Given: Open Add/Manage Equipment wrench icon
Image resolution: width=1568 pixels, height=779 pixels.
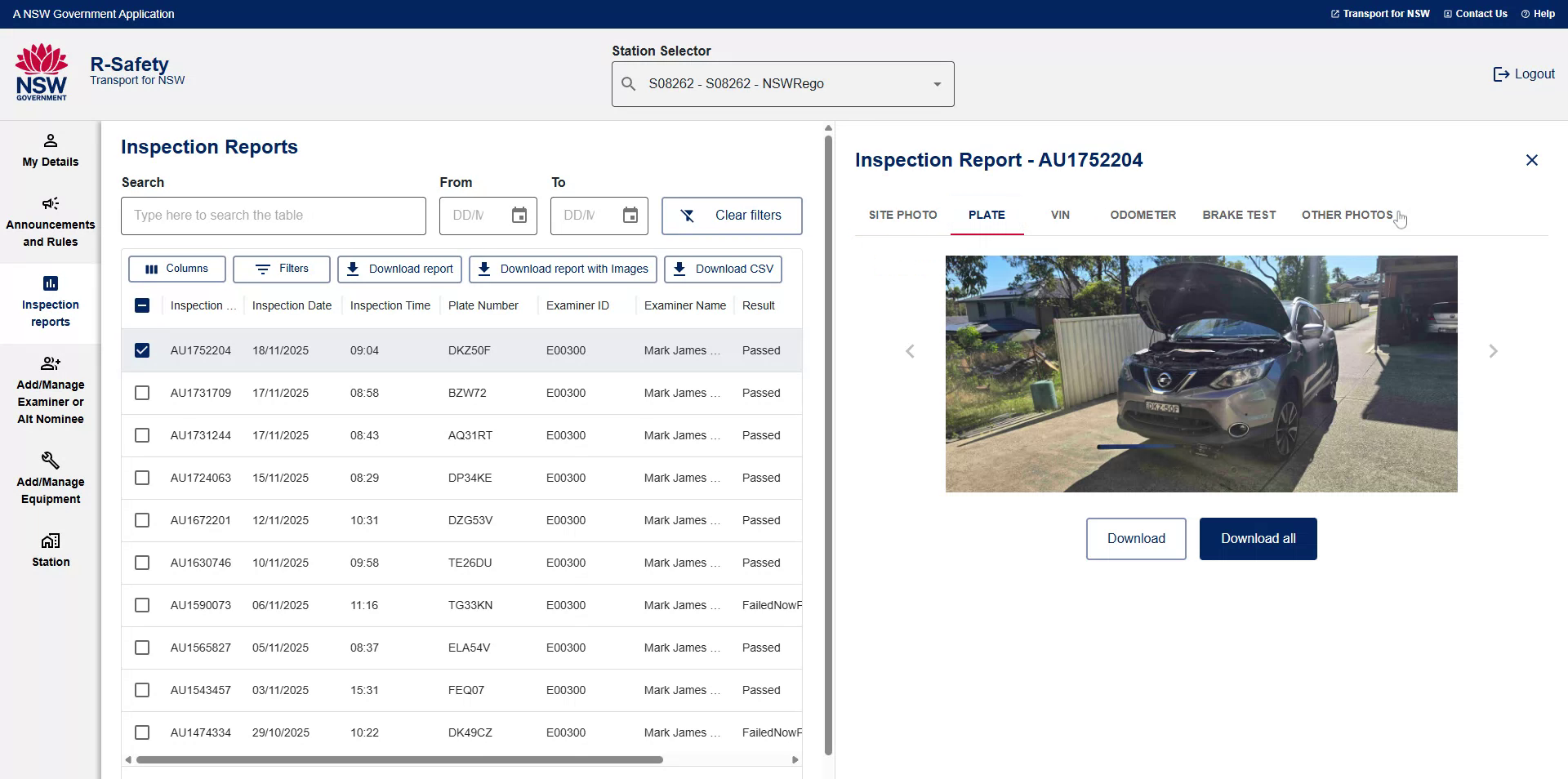Looking at the screenshot, I should coord(51,461).
